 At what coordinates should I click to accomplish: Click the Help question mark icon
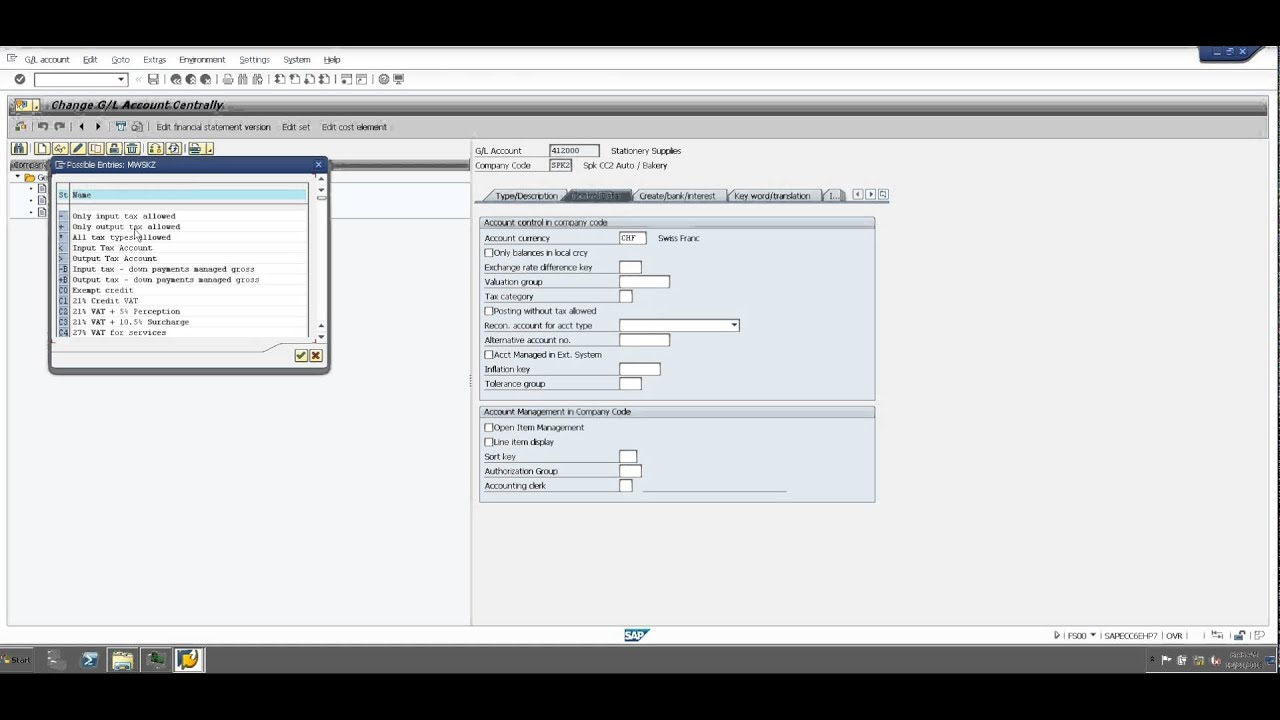click(384, 79)
